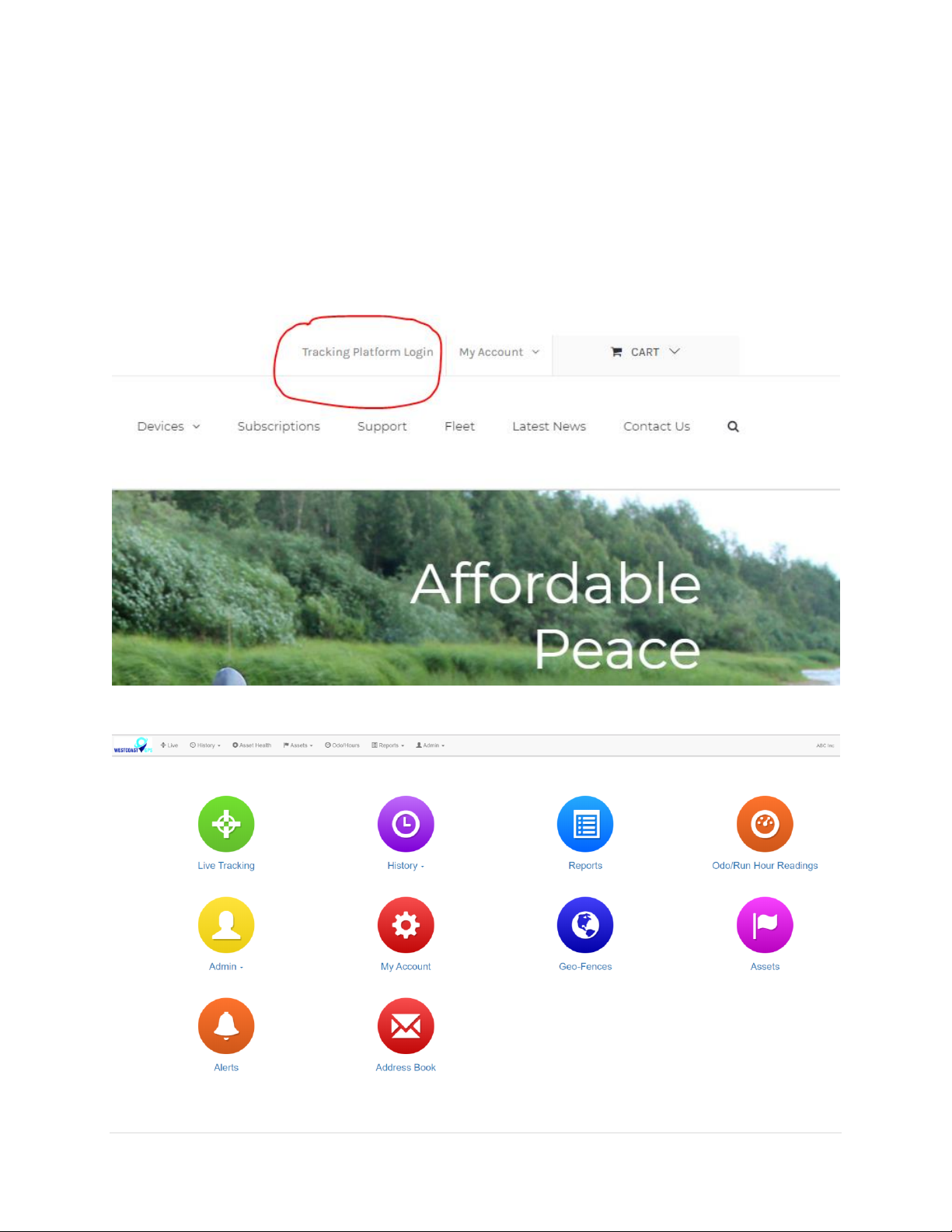Open the Tracking Platform Login link
This screenshot has height=1232, width=952.
[x=368, y=352]
